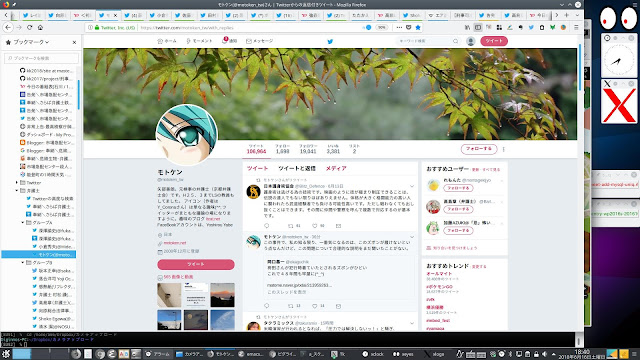This screenshot has width=640, height=360.
Task: Close the bookmarks sidebar with X
Action: (74, 42)
